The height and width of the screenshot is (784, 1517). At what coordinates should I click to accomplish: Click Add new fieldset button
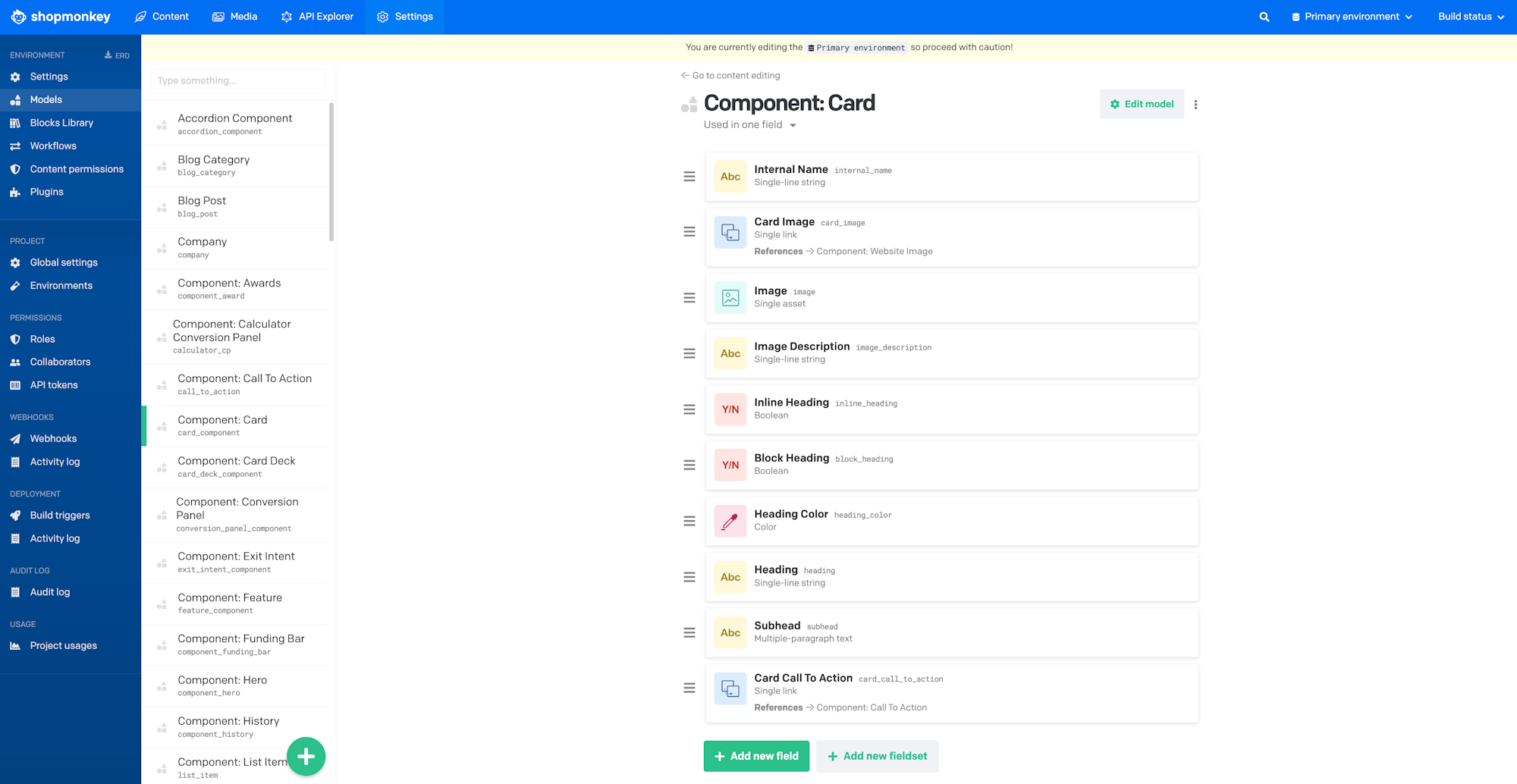point(878,756)
